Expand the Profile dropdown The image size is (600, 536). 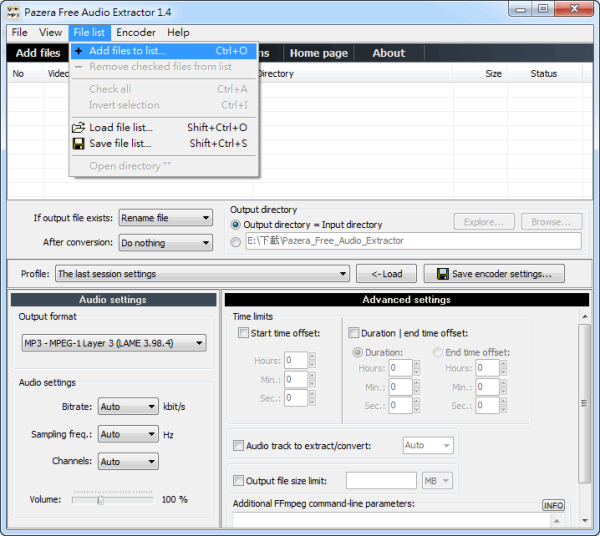coord(202,274)
